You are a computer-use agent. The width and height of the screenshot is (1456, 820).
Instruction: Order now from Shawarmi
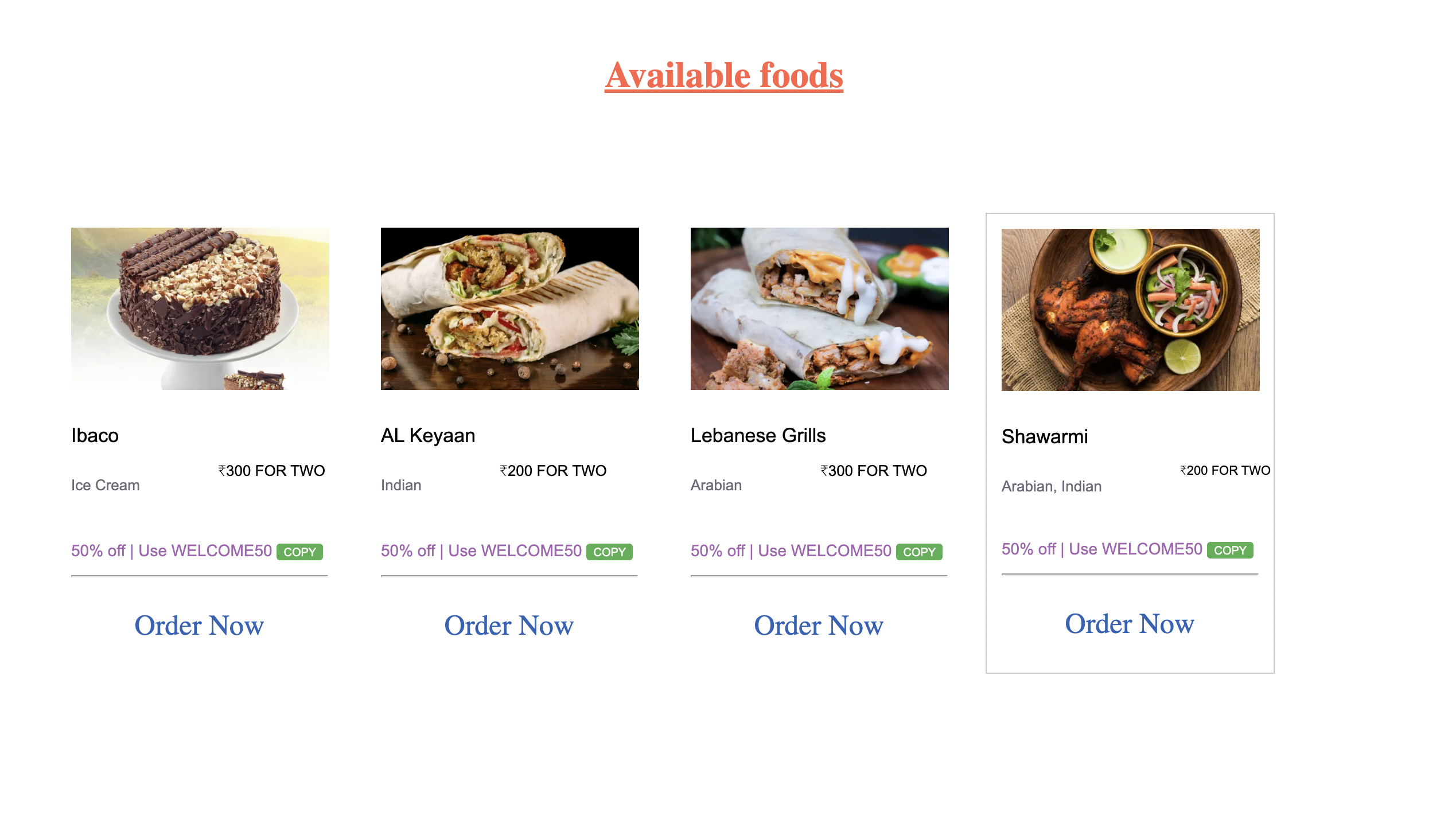(x=1130, y=623)
